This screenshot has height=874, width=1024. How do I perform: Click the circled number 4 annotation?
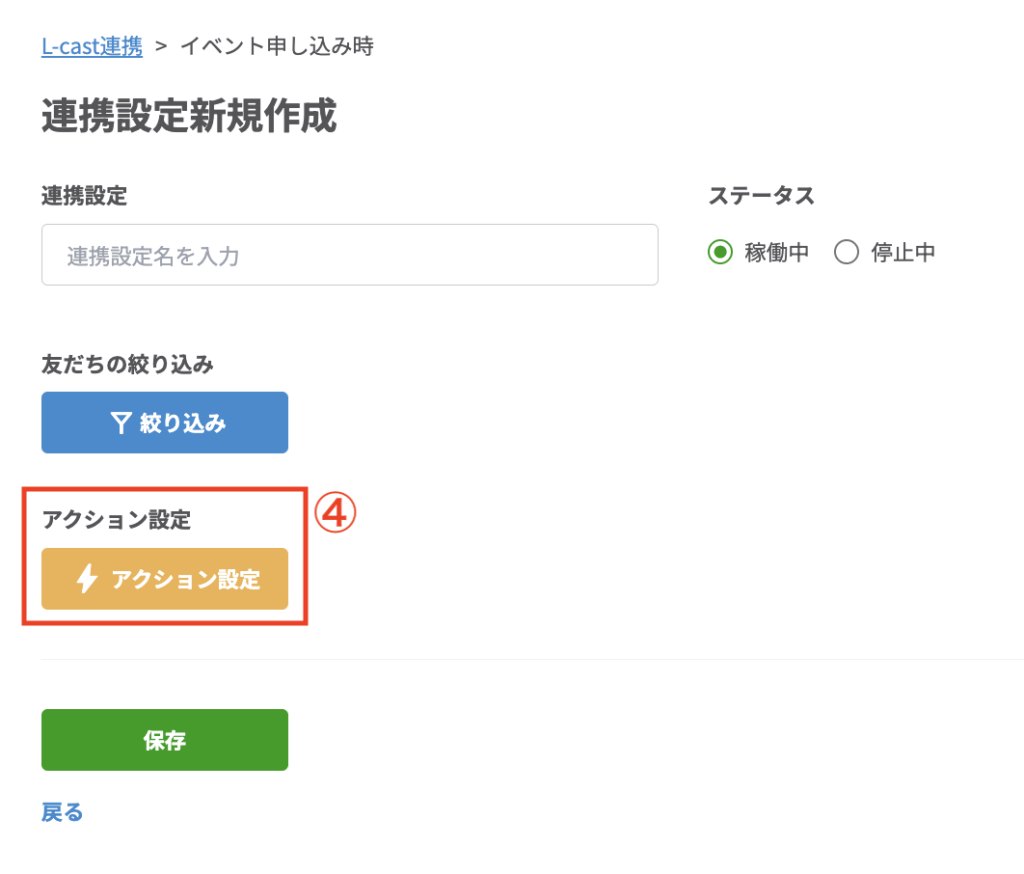[x=335, y=513]
